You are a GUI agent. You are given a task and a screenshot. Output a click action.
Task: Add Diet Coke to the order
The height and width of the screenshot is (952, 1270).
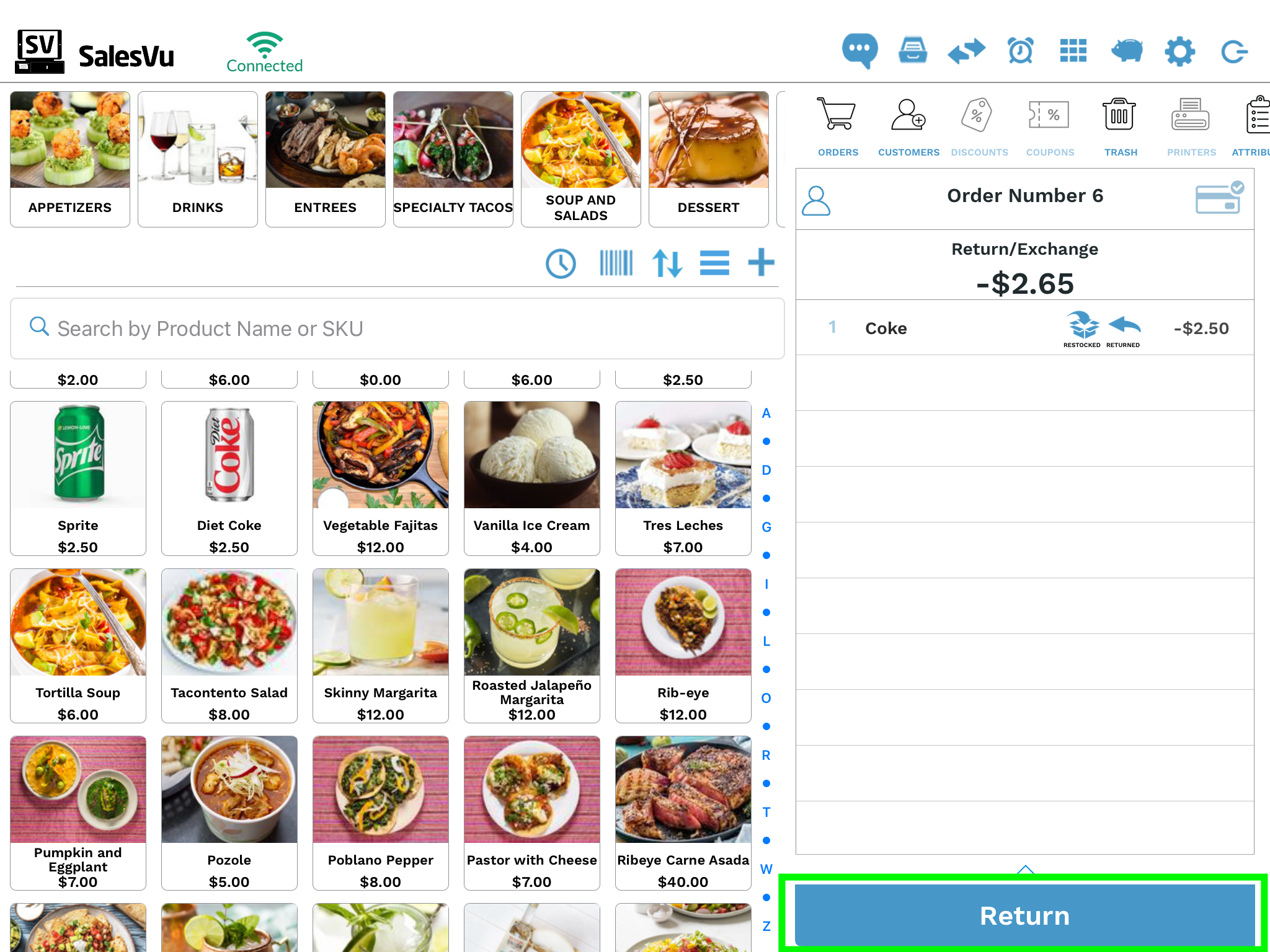229,478
